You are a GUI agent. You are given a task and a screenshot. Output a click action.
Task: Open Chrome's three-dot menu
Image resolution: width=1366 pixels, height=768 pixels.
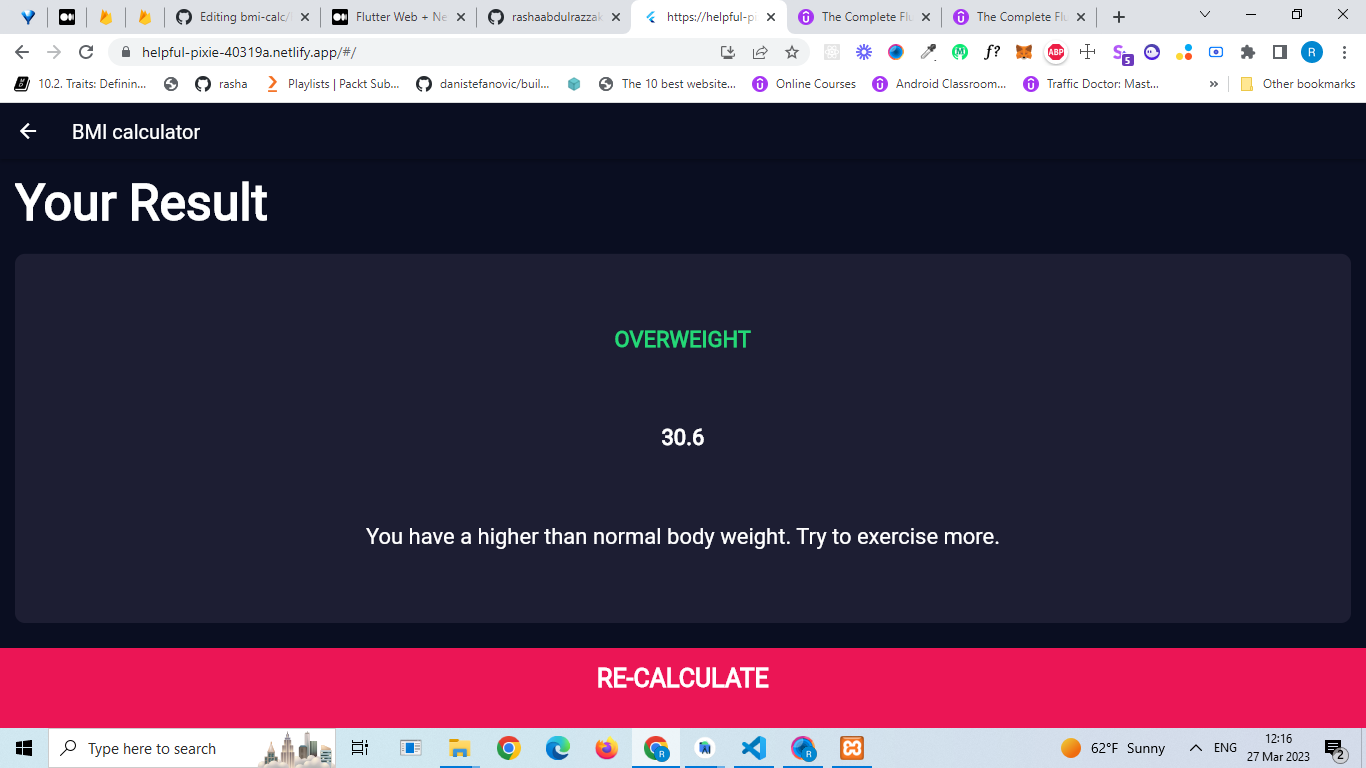tap(1343, 52)
